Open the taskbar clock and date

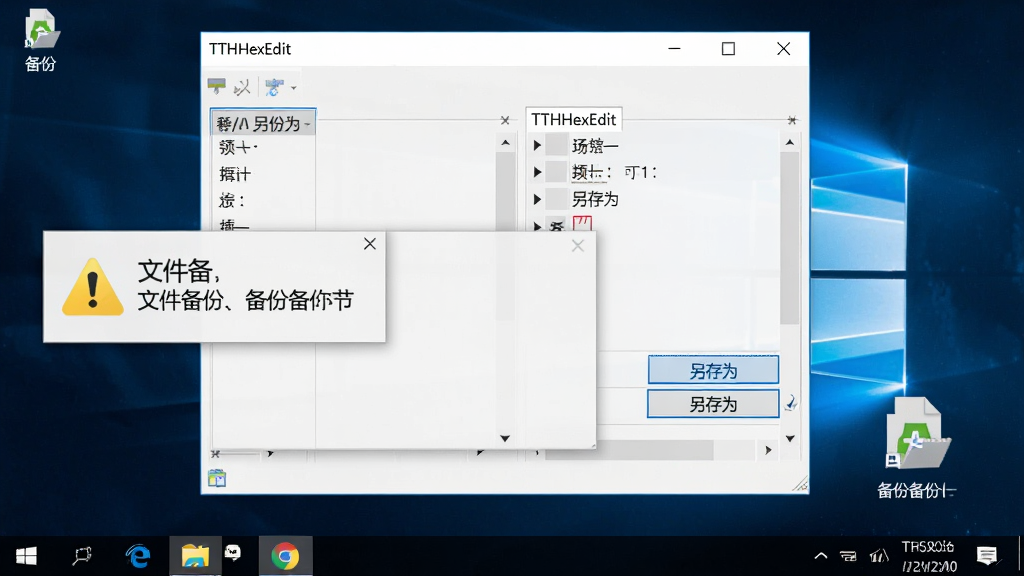coord(928,556)
